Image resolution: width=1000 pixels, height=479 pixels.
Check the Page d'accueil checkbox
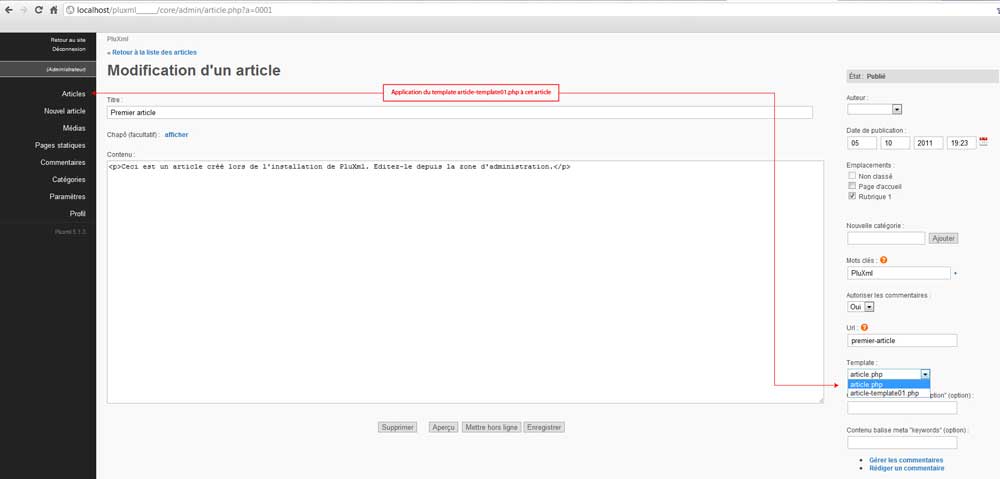coord(852,186)
